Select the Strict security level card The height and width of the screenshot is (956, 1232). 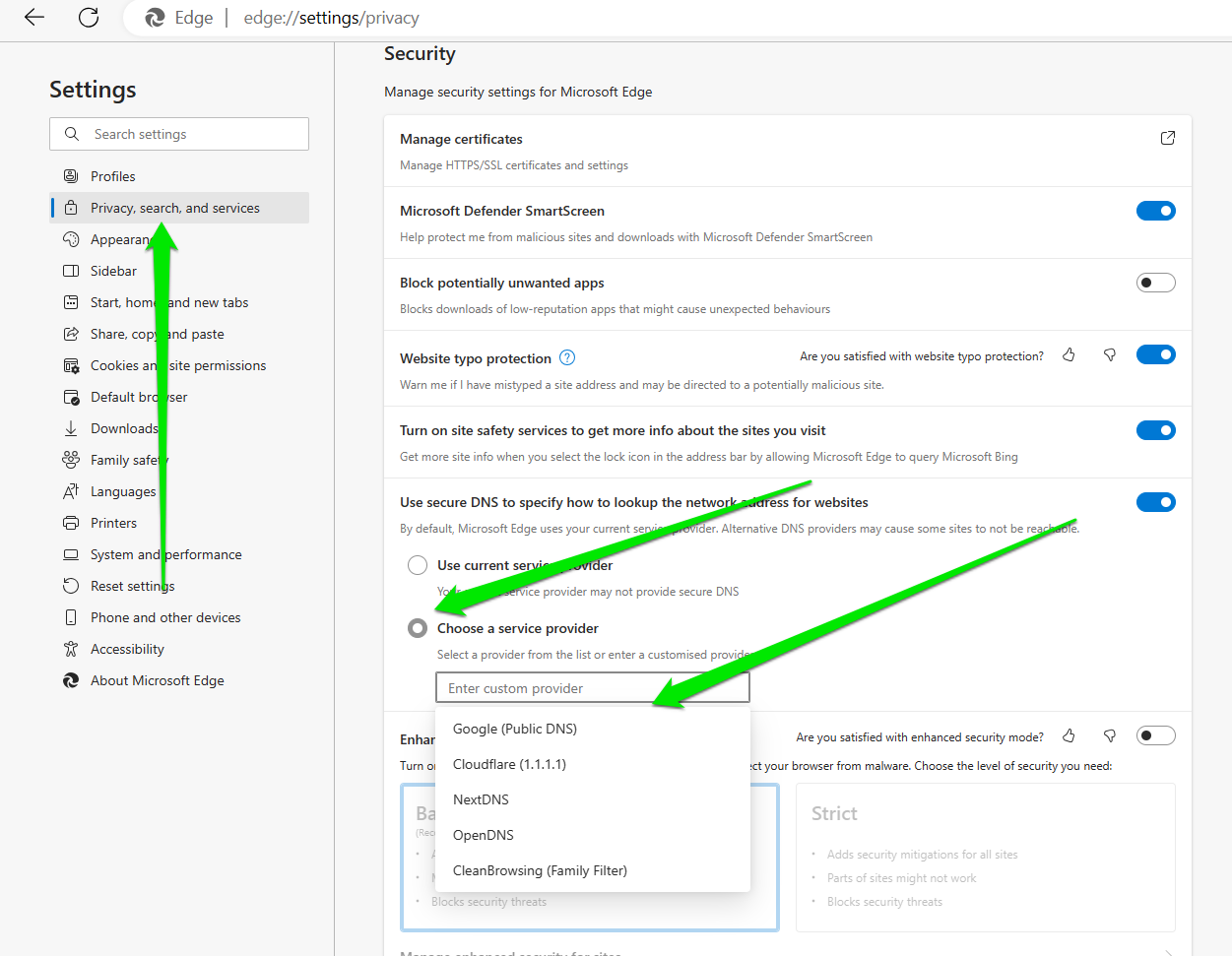tap(985, 857)
